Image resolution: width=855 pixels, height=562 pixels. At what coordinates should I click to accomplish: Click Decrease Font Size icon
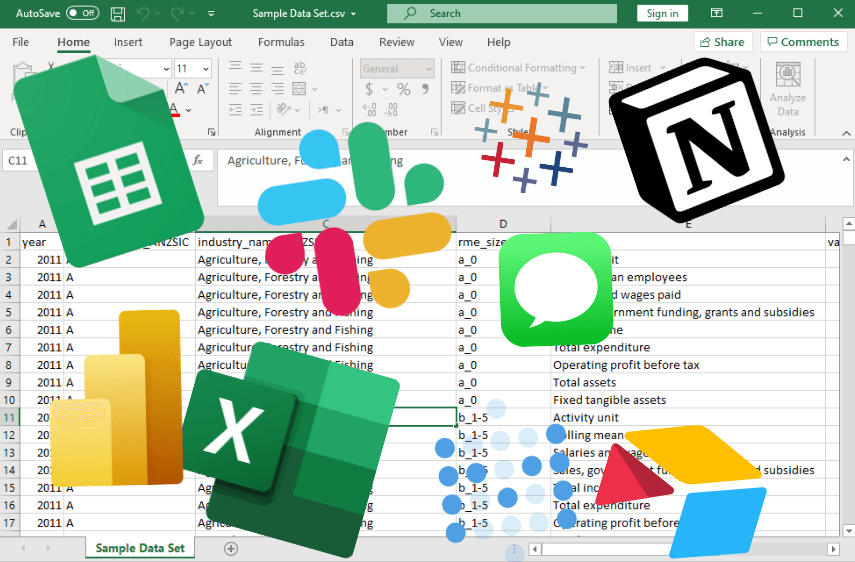pyautogui.click(x=203, y=88)
